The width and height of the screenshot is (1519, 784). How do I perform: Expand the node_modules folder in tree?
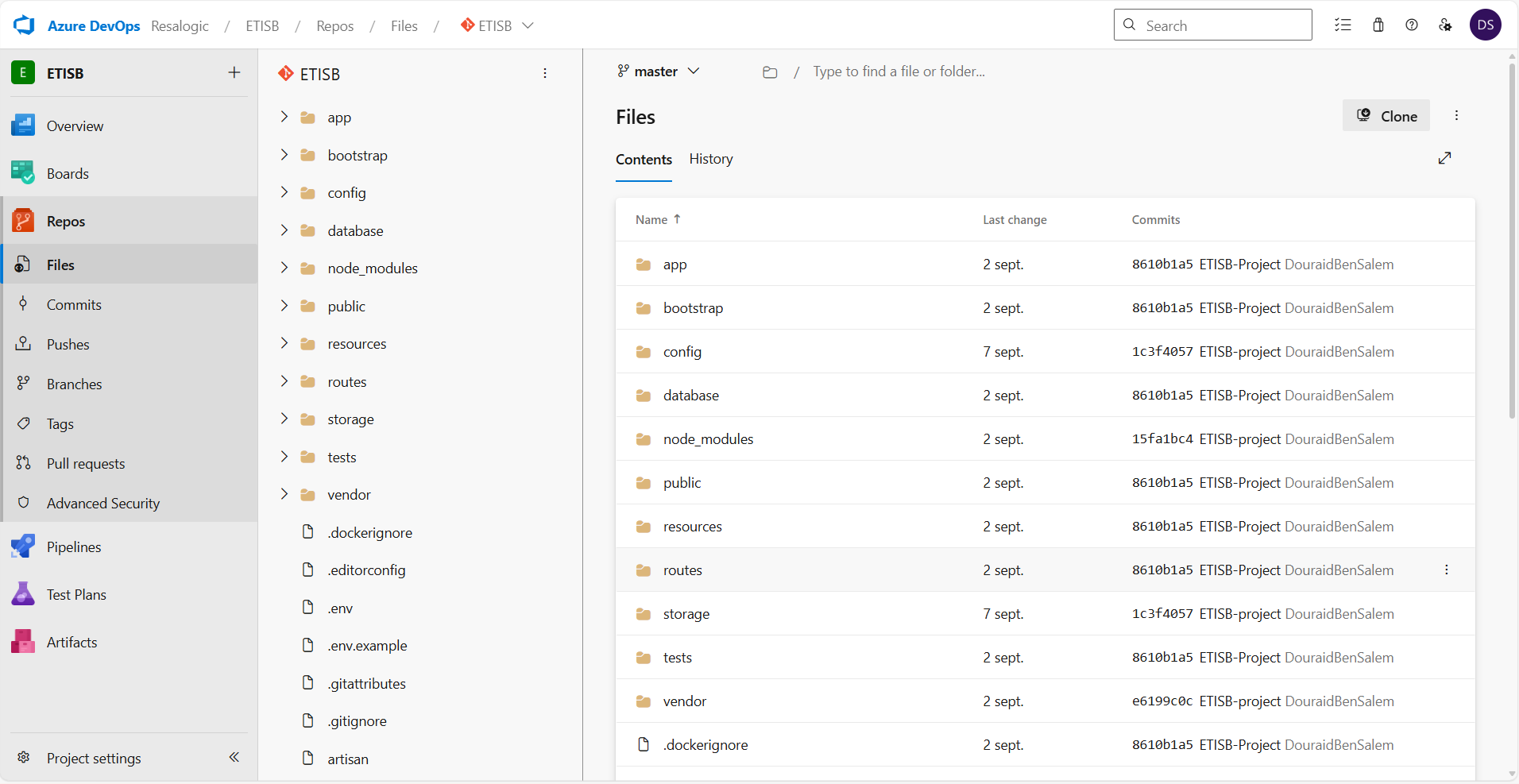(x=284, y=268)
